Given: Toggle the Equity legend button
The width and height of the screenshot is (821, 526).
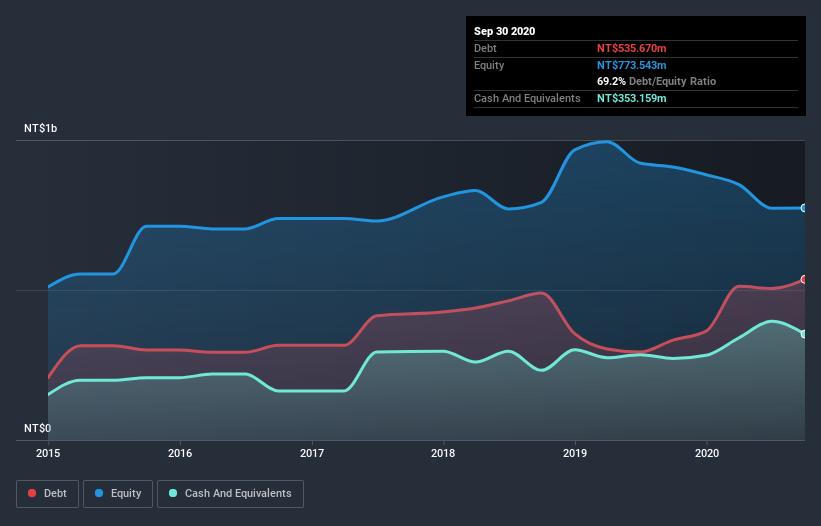Looking at the screenshot, I should point(118,494).
